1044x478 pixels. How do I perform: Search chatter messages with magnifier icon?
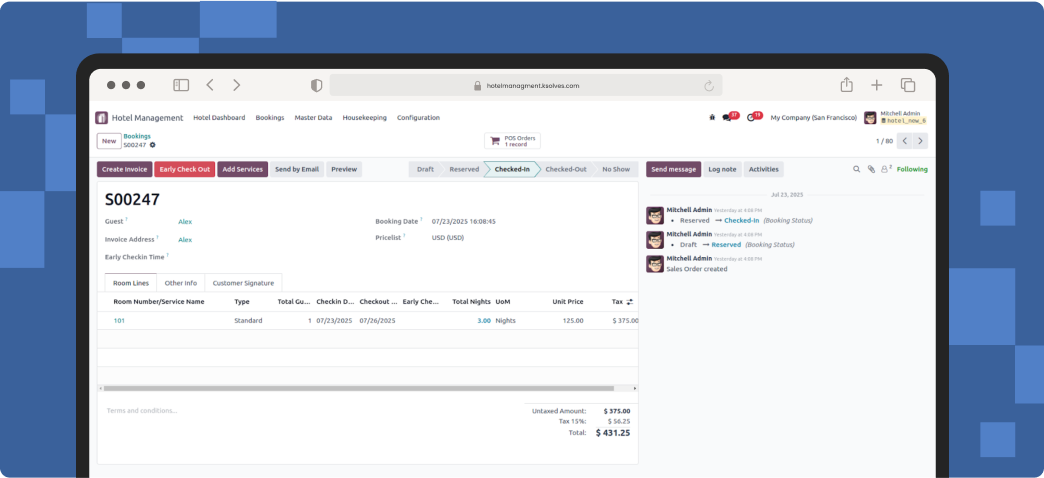tap(856, 169)
